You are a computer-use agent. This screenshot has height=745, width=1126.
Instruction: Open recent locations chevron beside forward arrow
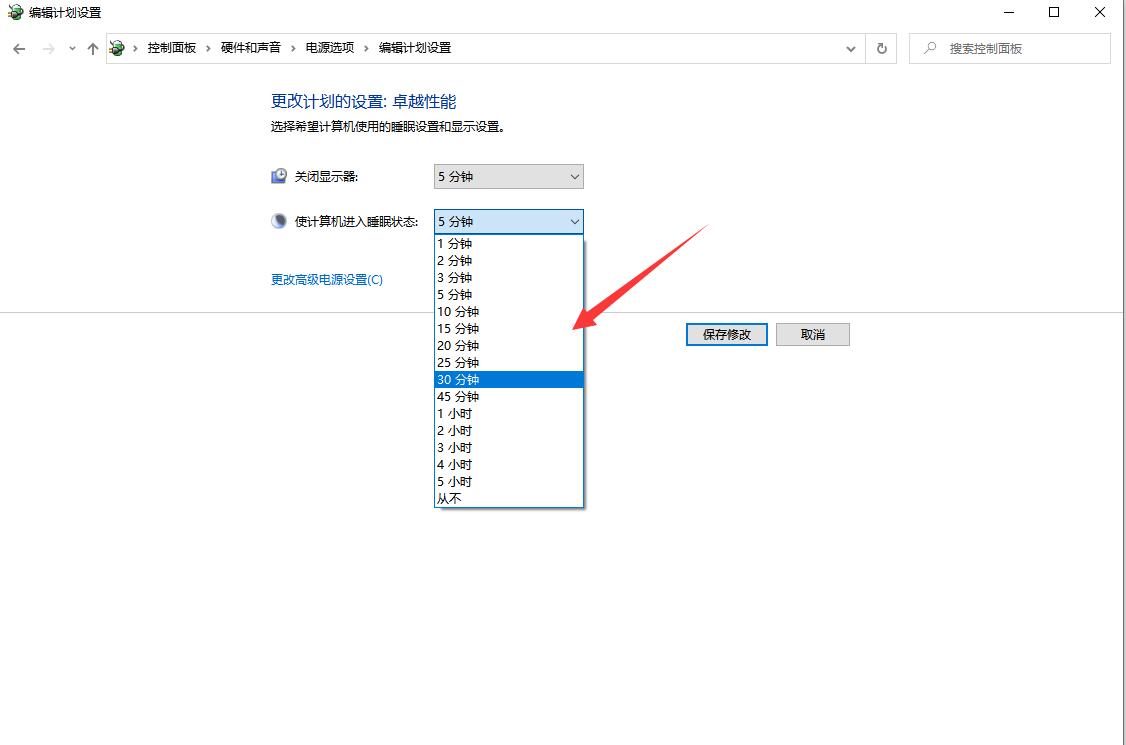pos(72,49)
